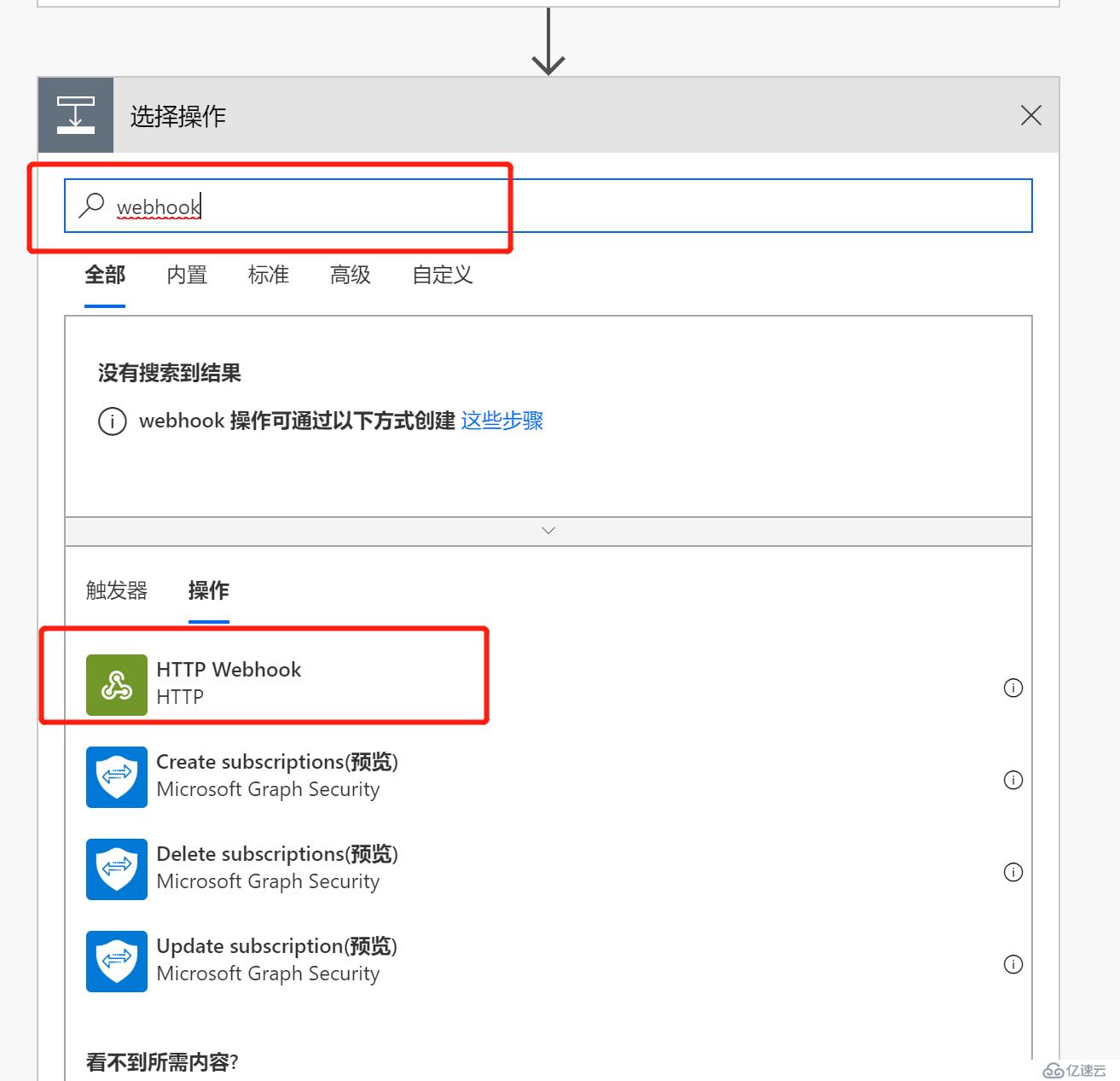Switch to the 标准 tab
This screenshot has width=1120, height=1081.
269,275
